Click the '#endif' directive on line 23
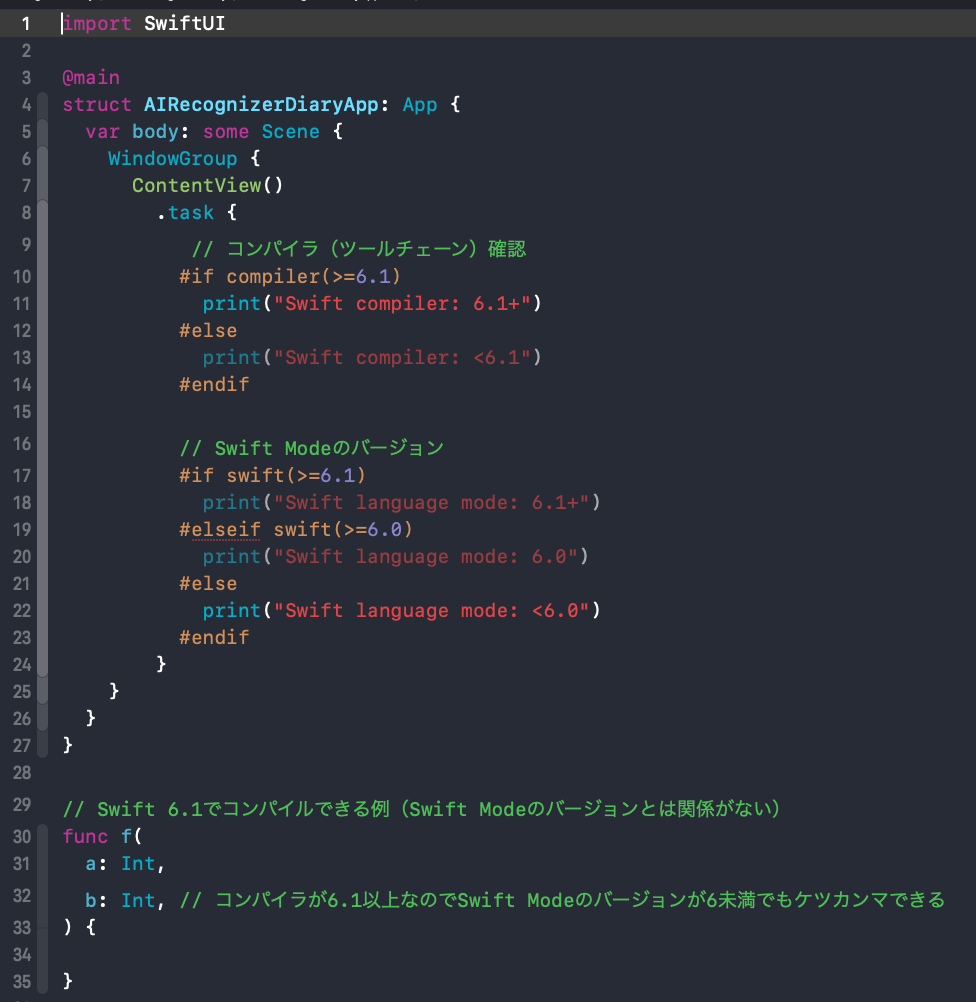Viewport: 976px width, 1002px height. [x=213, y=638]
